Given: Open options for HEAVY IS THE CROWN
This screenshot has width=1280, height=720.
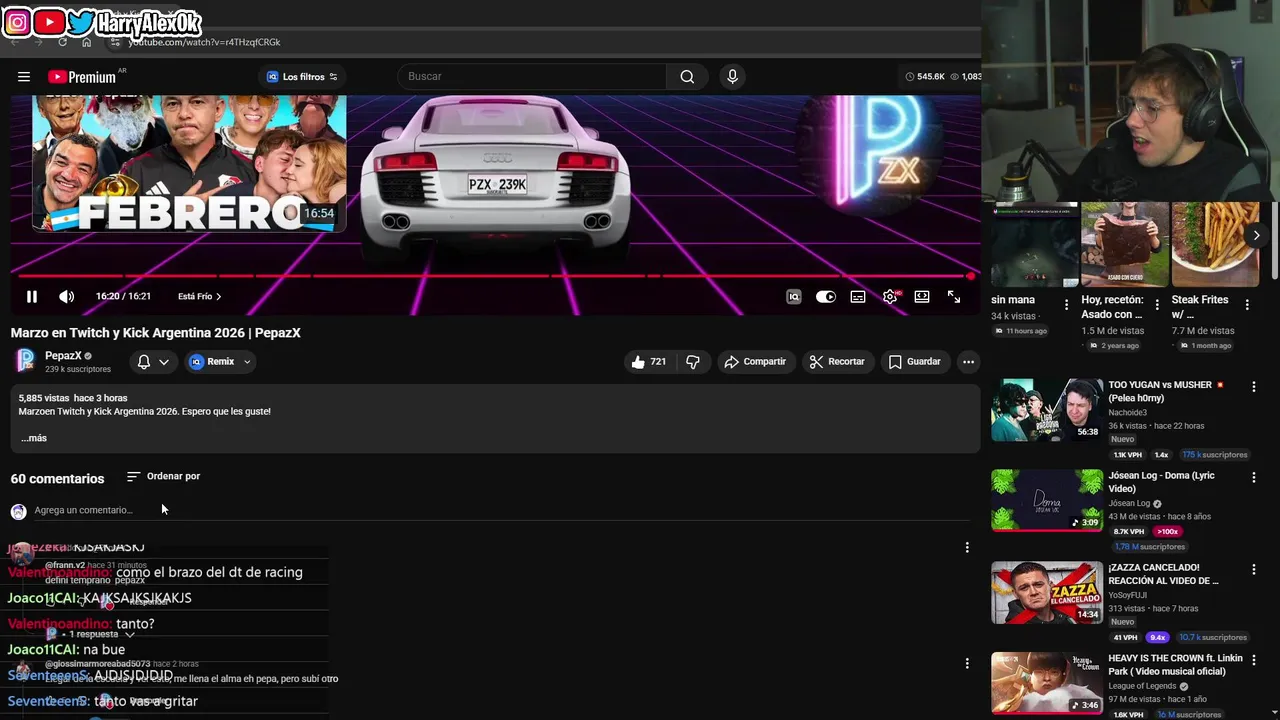Looking at the screenshot, I should (x=1254, y=660).
